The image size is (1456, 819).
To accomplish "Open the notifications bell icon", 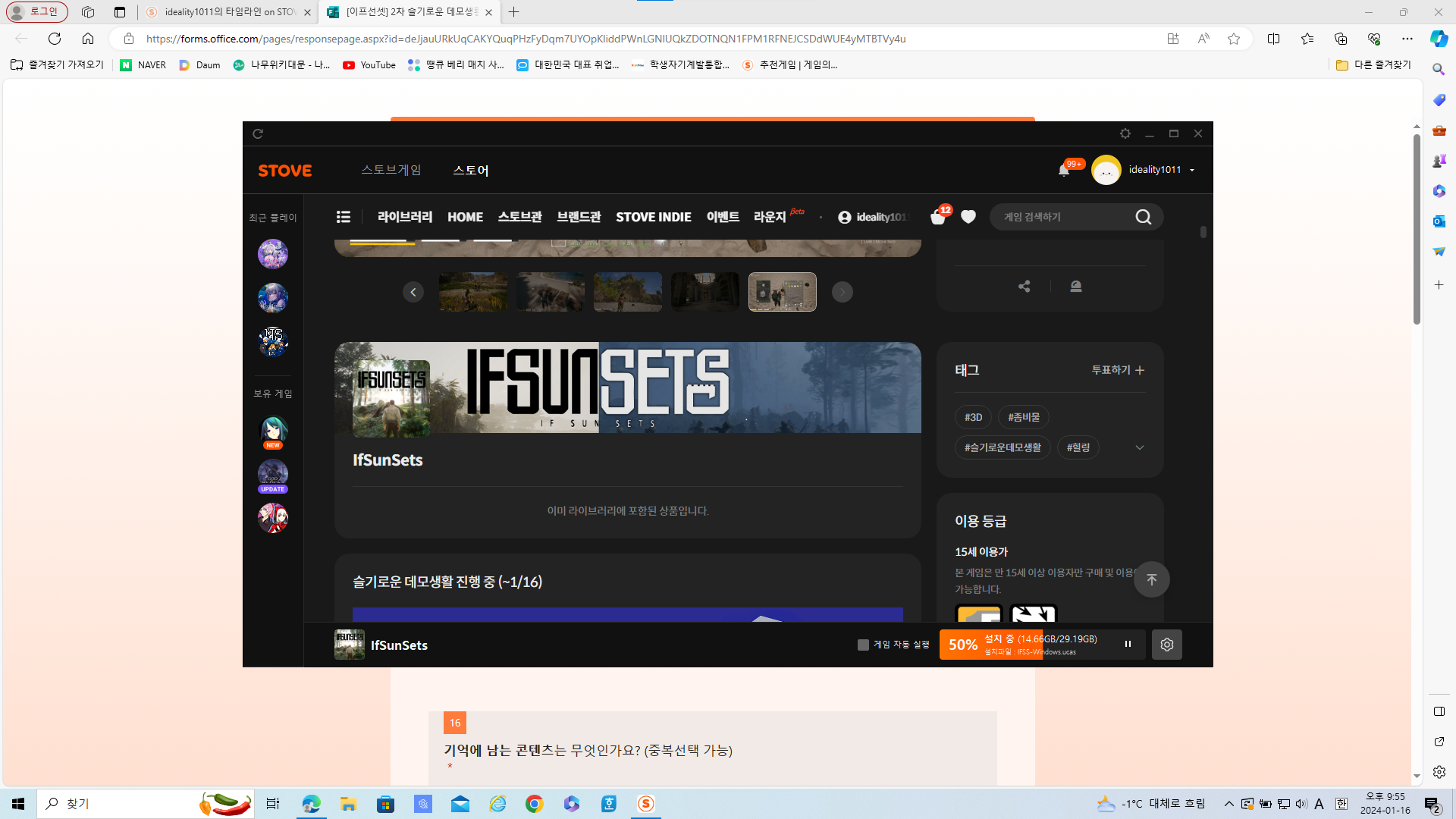I will [1064, 170].
